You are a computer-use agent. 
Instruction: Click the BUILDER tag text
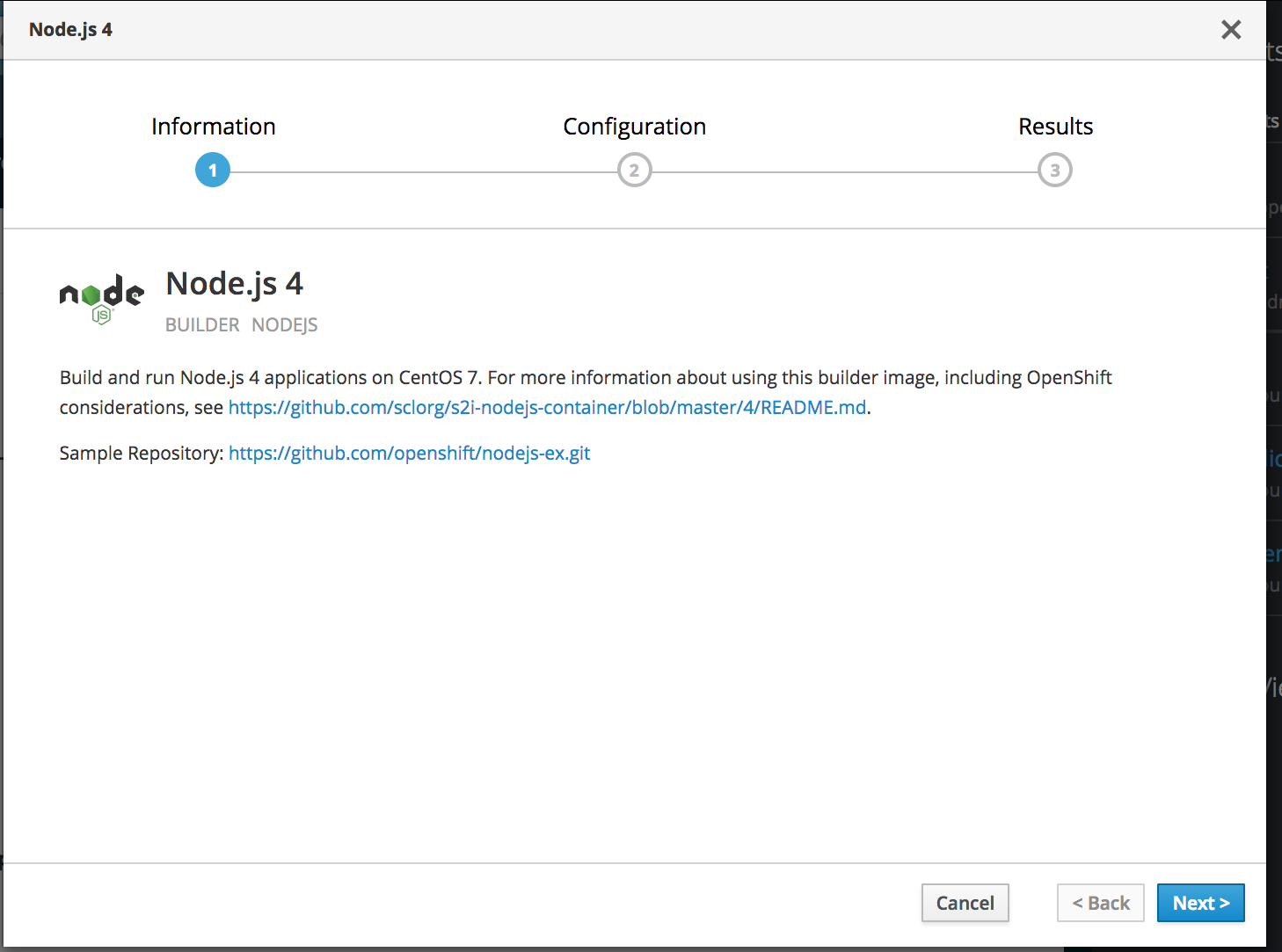(202, 325)
